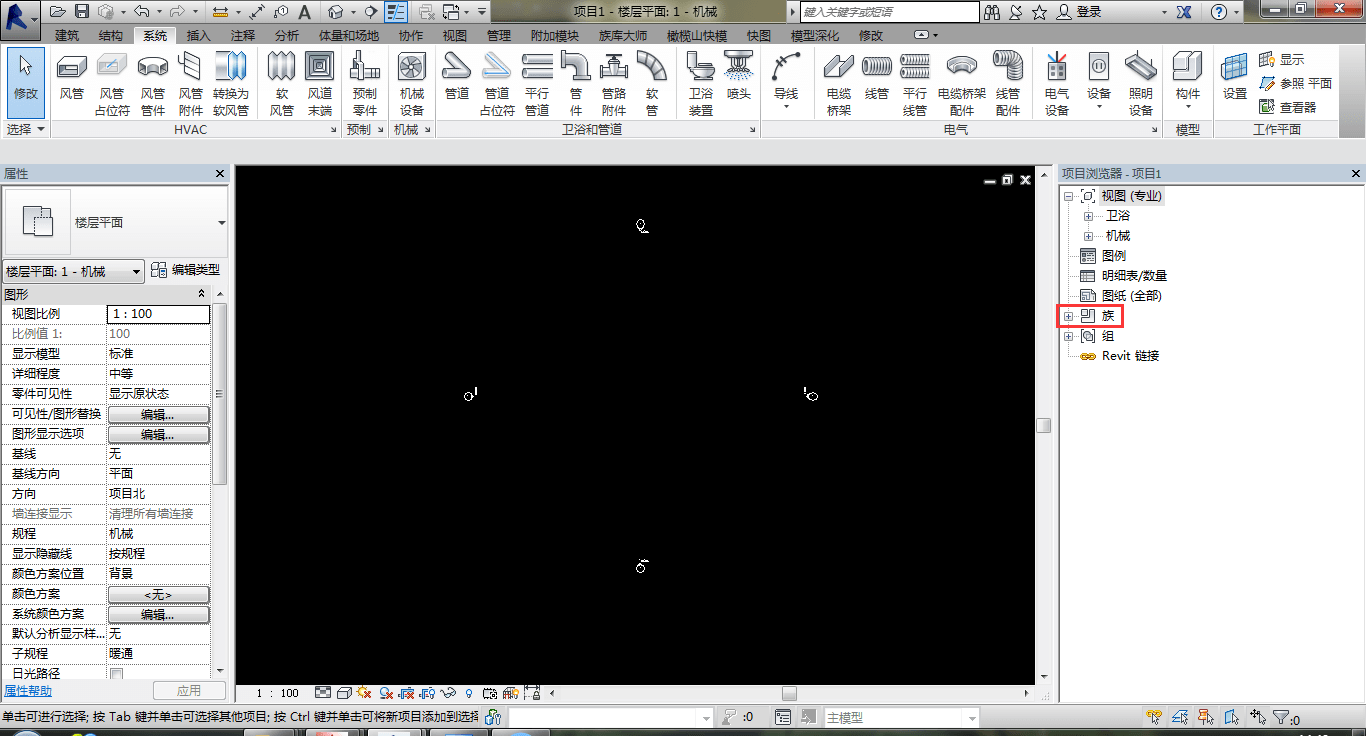Expand the 族 node in project browser

point(1068,316)
